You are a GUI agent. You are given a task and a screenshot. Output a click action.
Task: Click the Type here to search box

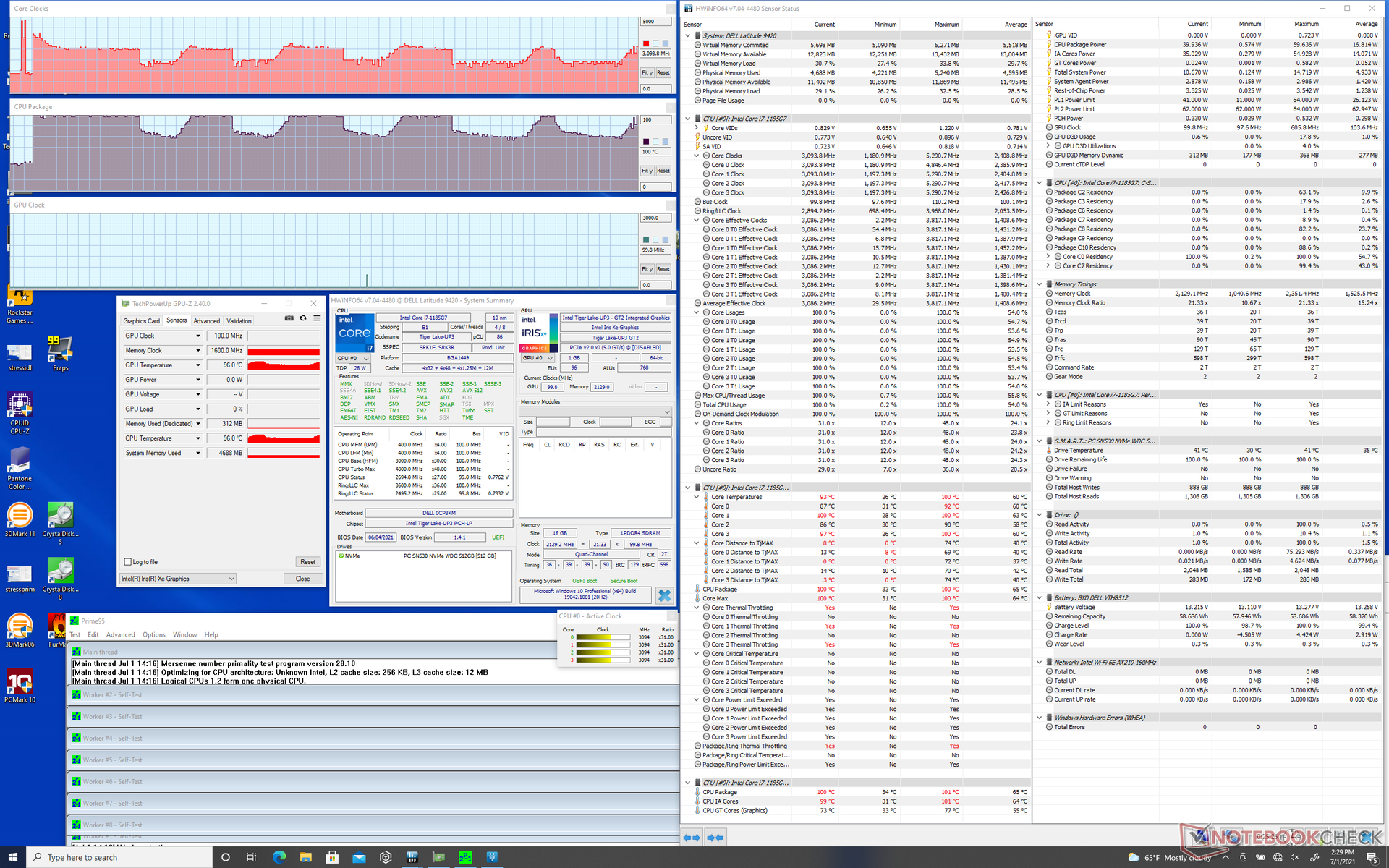(x=120, y=857)
